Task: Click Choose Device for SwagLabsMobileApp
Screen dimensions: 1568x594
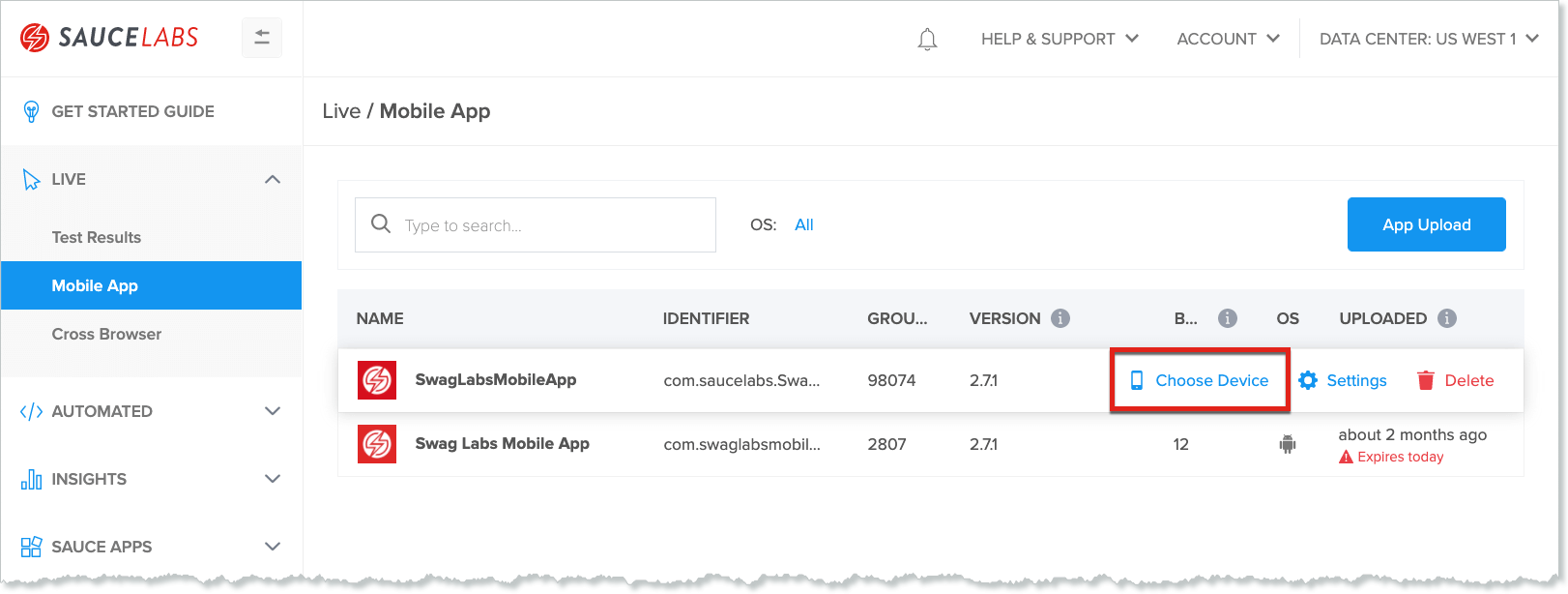Action: pos(1200,380)
